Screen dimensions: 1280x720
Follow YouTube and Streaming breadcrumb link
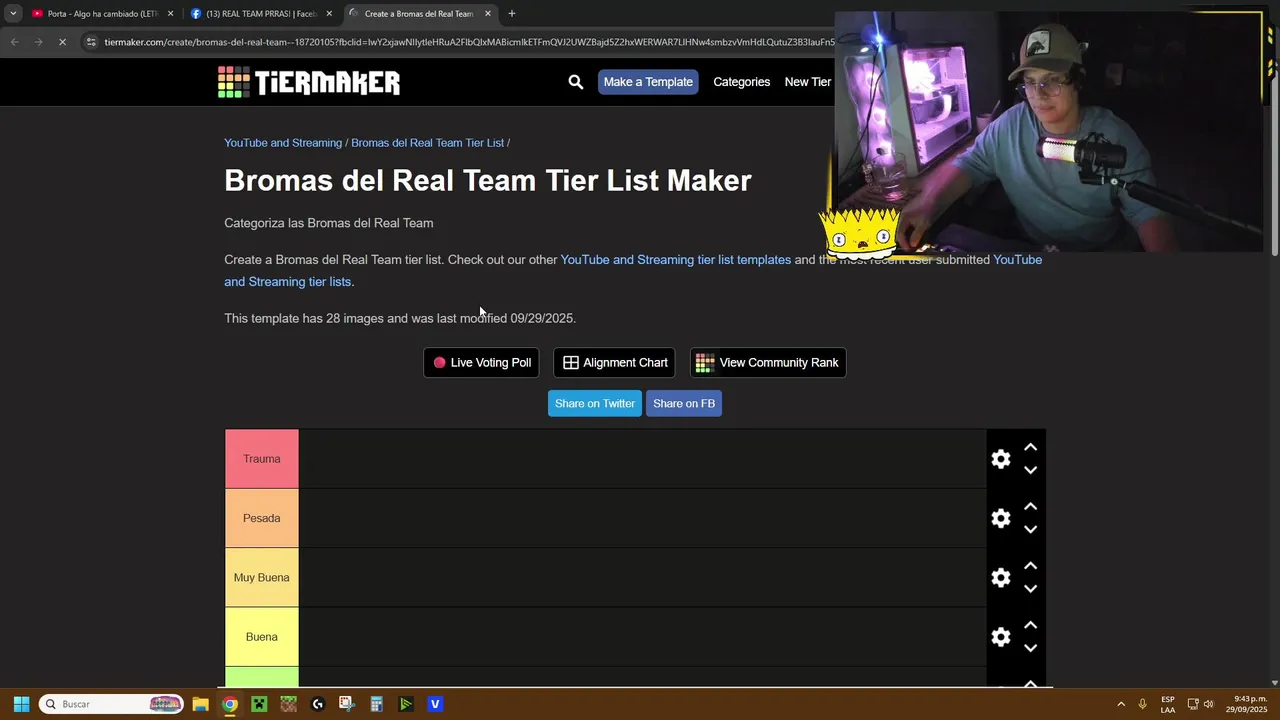283,143
